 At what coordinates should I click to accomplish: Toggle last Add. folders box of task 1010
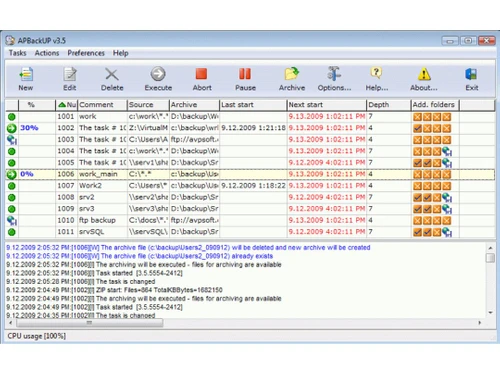[x=447, y=221]
